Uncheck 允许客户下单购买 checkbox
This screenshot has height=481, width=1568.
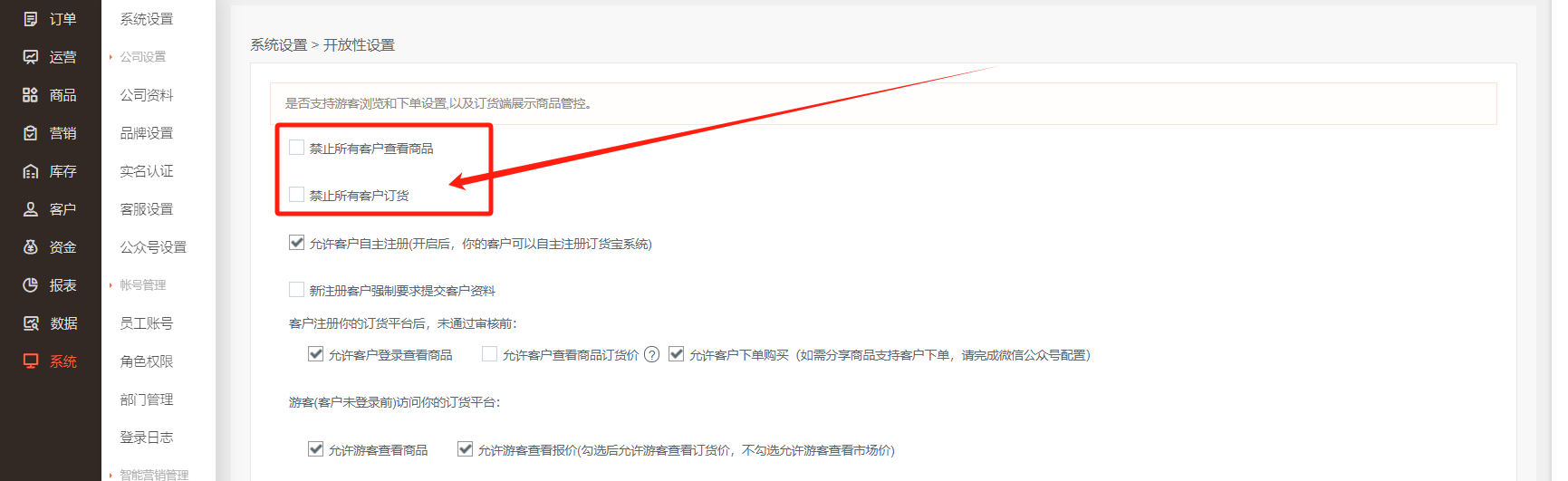pos(676,353)
